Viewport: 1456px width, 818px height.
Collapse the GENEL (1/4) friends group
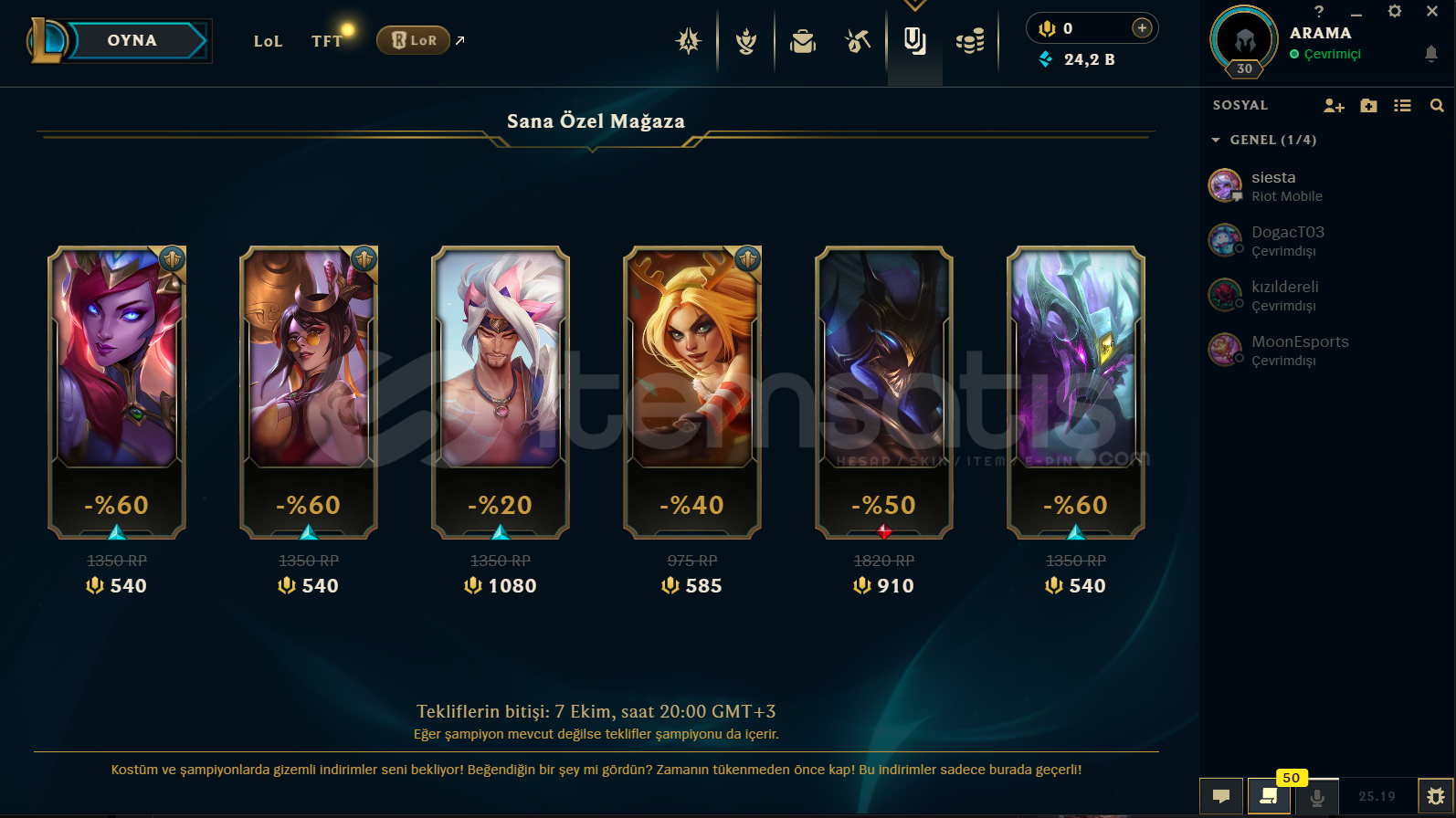tap(1263, 140)
